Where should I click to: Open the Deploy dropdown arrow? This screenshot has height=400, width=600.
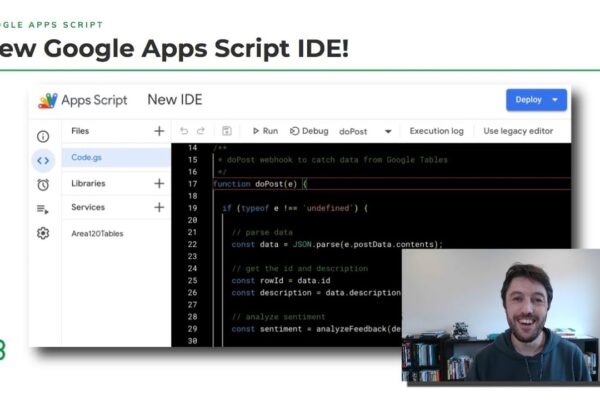click(555, 100)
